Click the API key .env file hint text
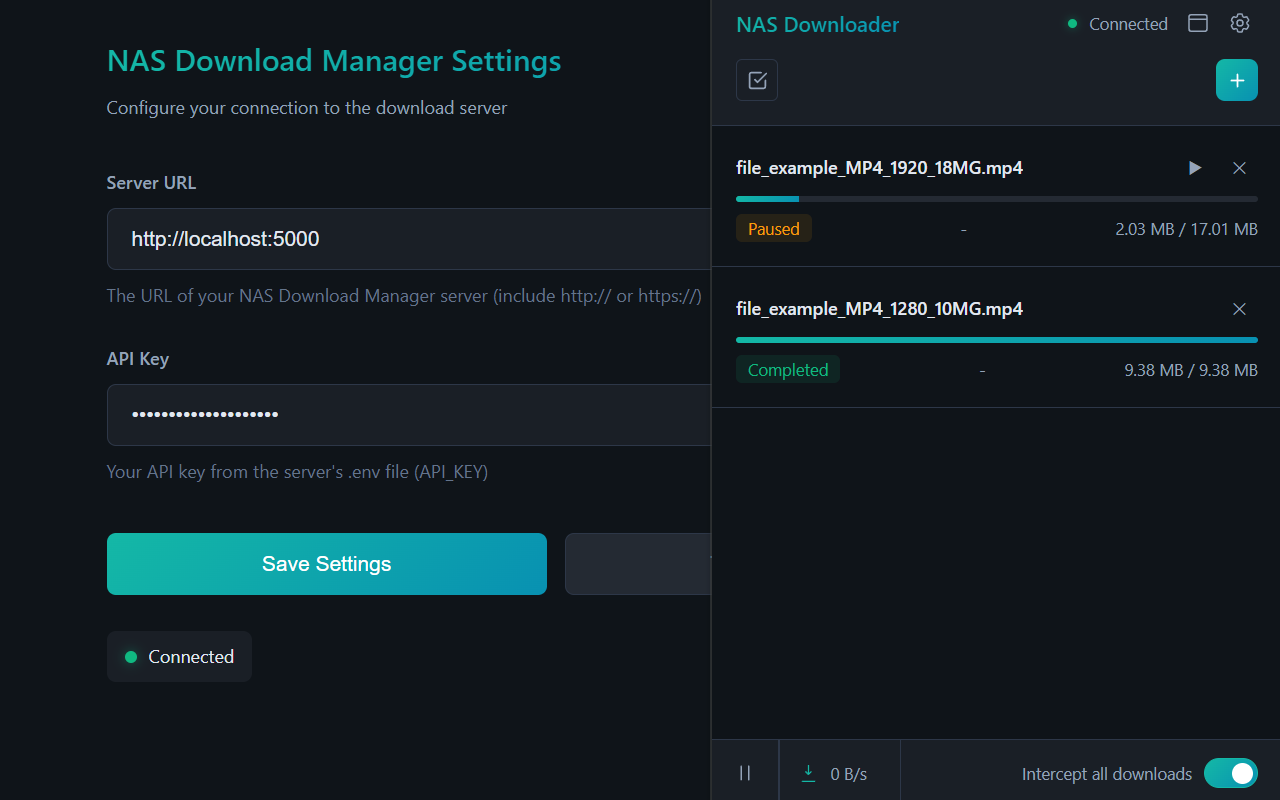 pyautogui.click(x=297, y=472)
